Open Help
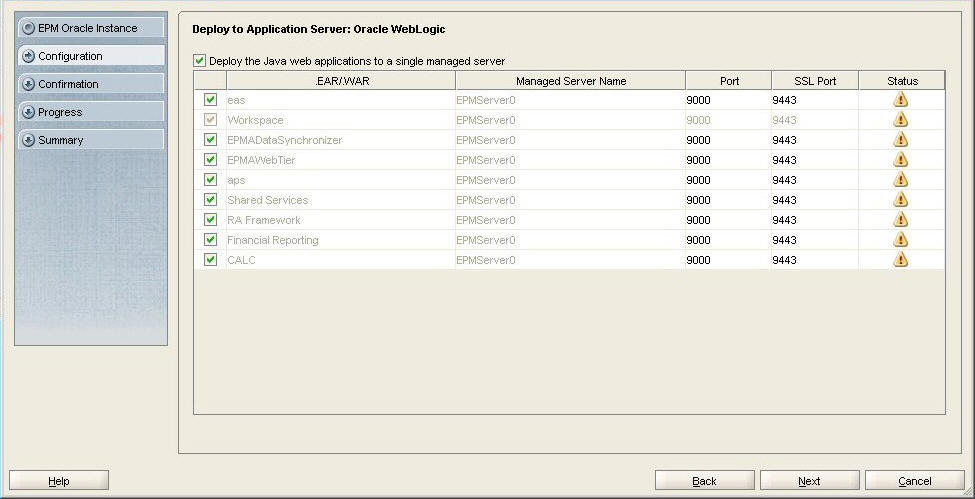 click(x=59, y=481)
